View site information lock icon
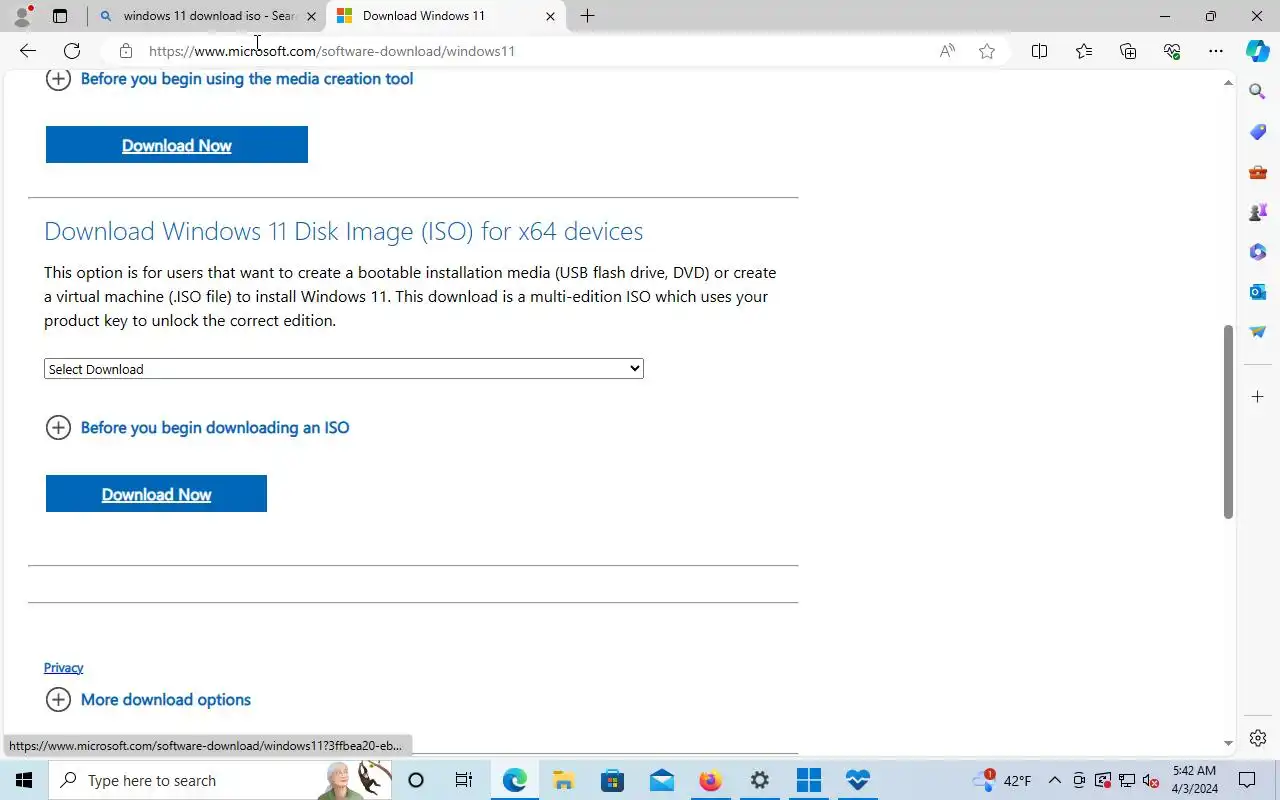 (125, 51)
